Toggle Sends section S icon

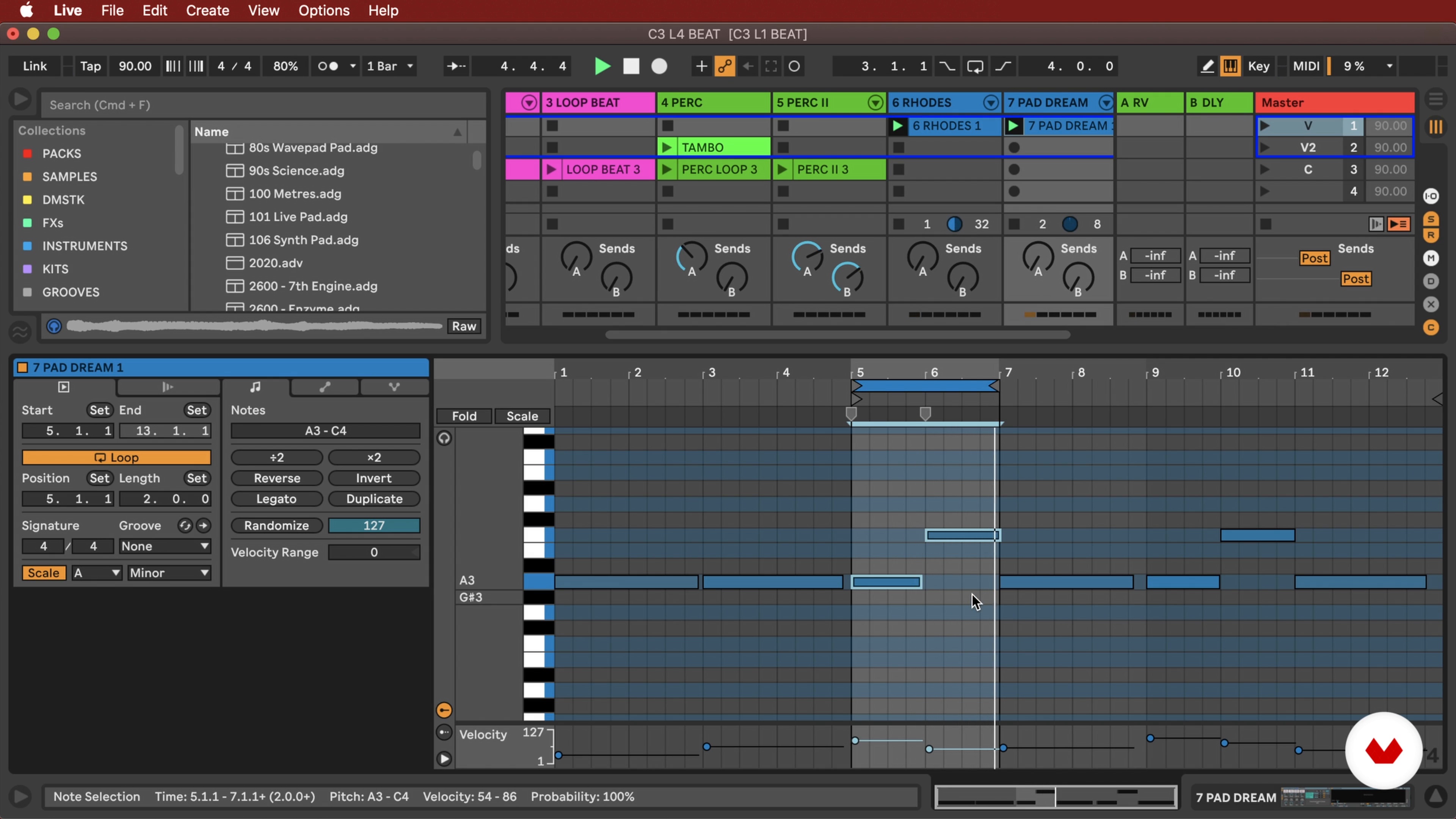1431,219
